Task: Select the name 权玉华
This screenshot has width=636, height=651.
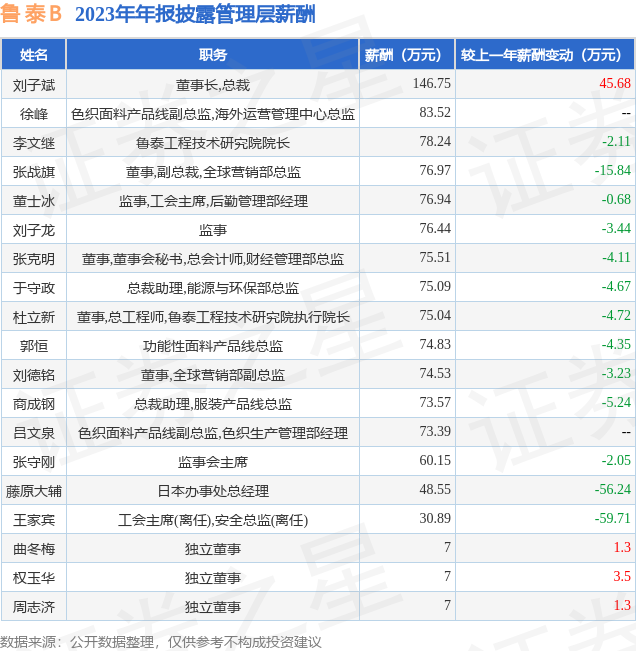Action: 34,578
